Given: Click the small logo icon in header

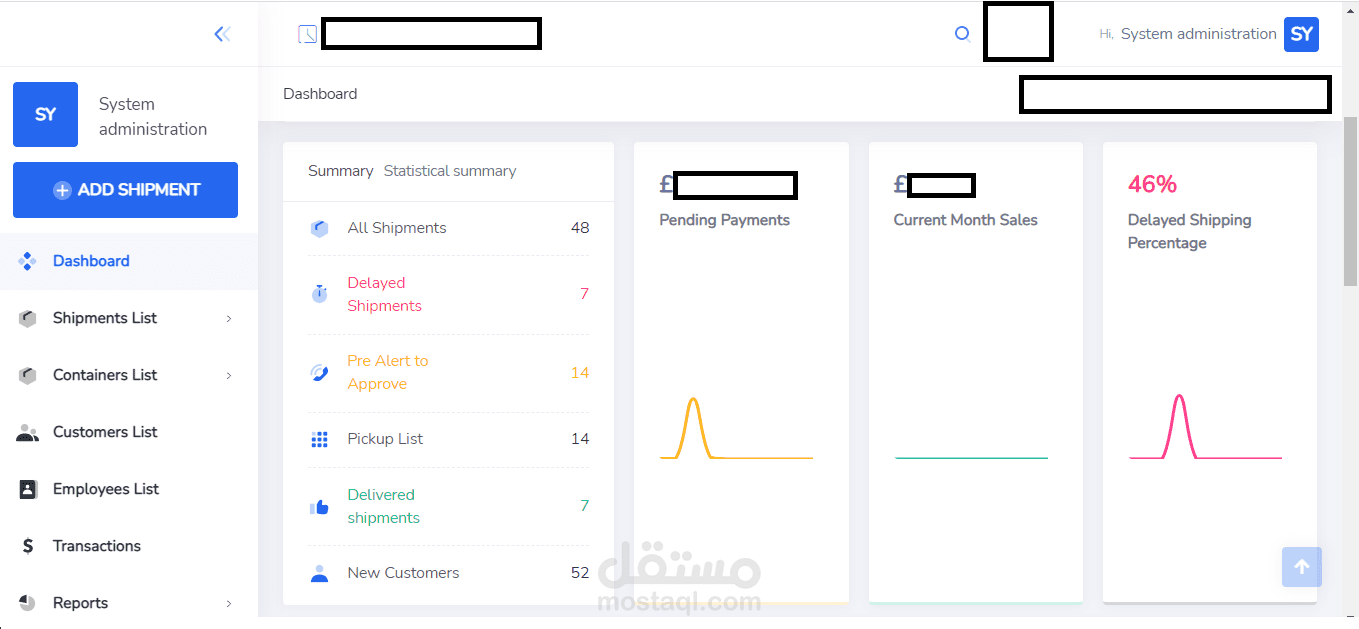Looking at the screenshot, I should pos(307,34).
